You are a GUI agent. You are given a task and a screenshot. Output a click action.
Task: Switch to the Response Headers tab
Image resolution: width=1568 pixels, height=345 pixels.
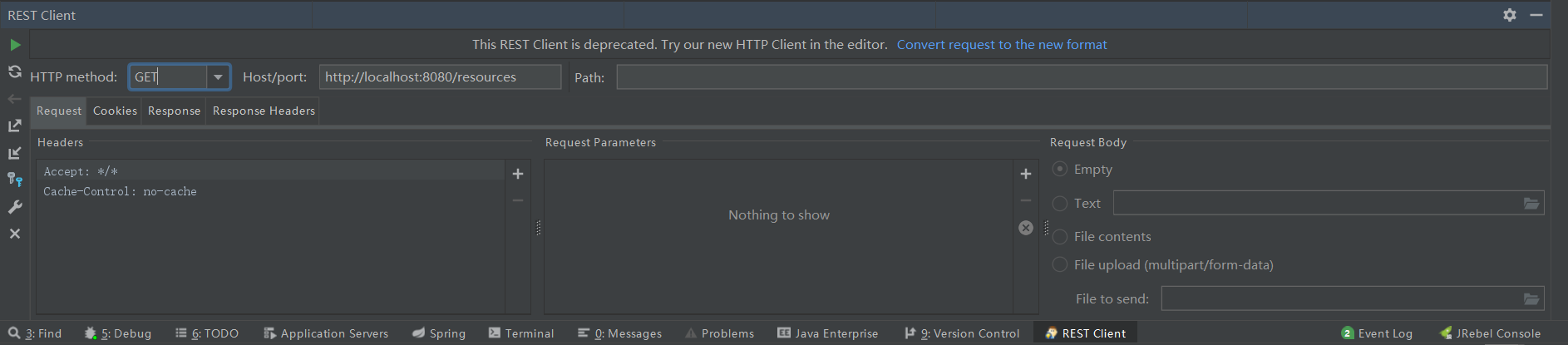264,111
